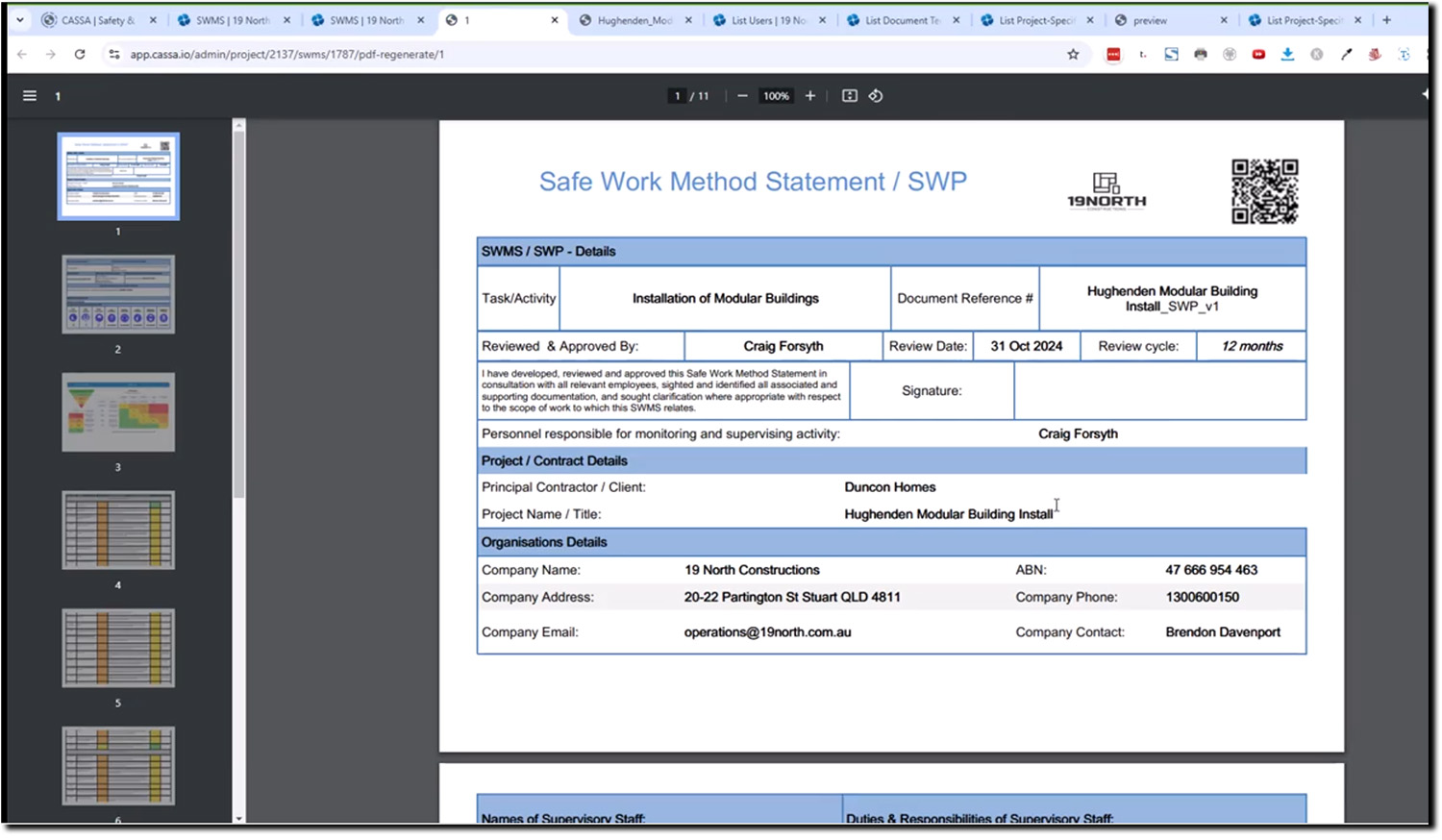This screenshot has width=1442, height=840.
Task: Go forward in browser history
Action: 51,55
